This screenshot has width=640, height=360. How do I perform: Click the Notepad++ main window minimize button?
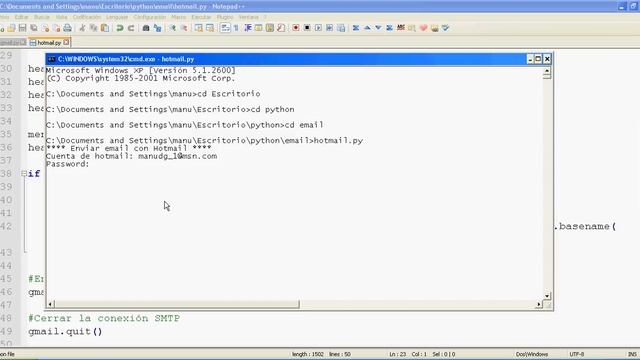pos(621,6)
